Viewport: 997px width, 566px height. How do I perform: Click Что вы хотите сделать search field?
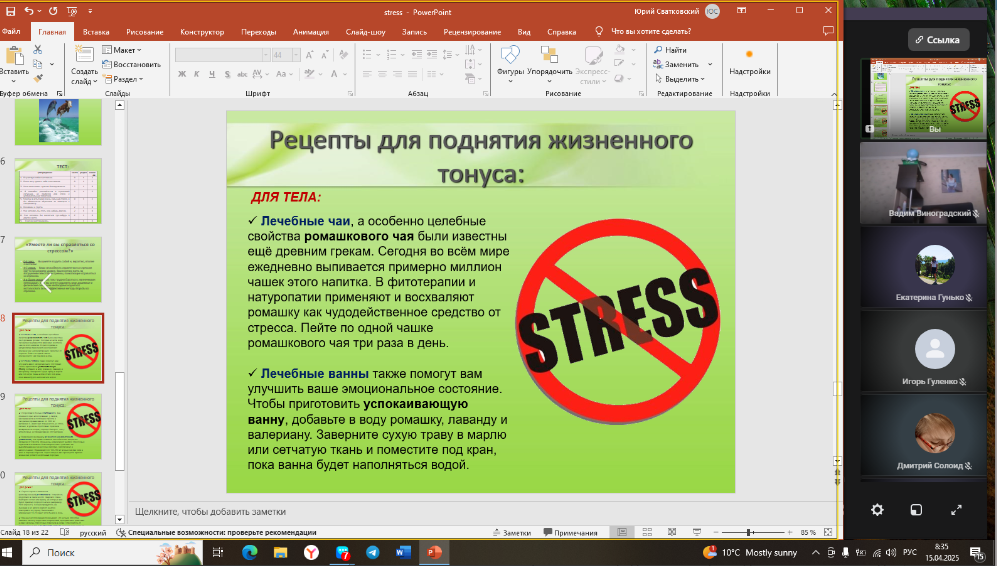(650, 31)
